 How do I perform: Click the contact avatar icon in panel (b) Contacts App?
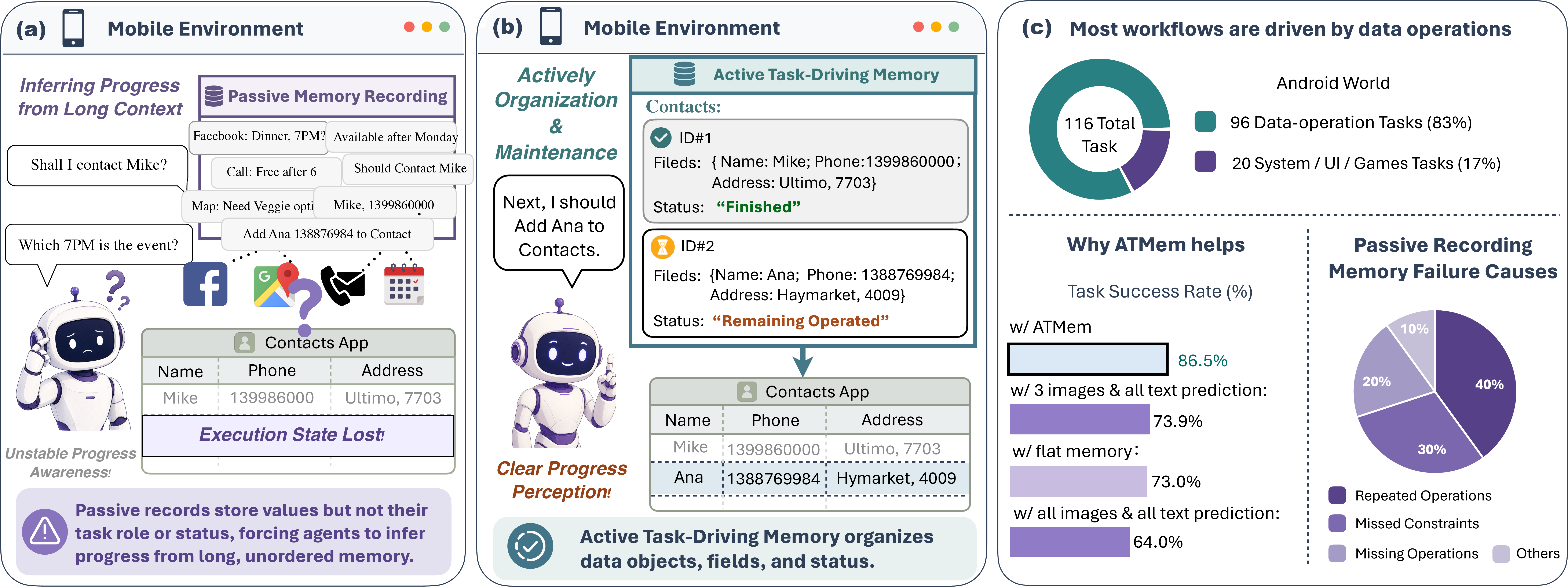point(747,391)
